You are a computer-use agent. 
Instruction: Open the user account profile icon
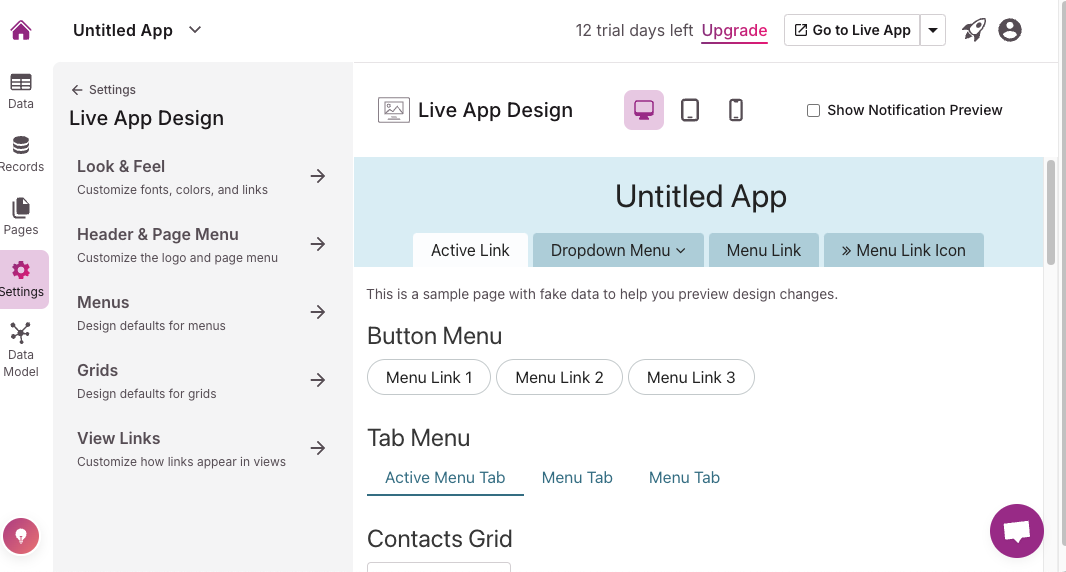tap(1010, 30)
